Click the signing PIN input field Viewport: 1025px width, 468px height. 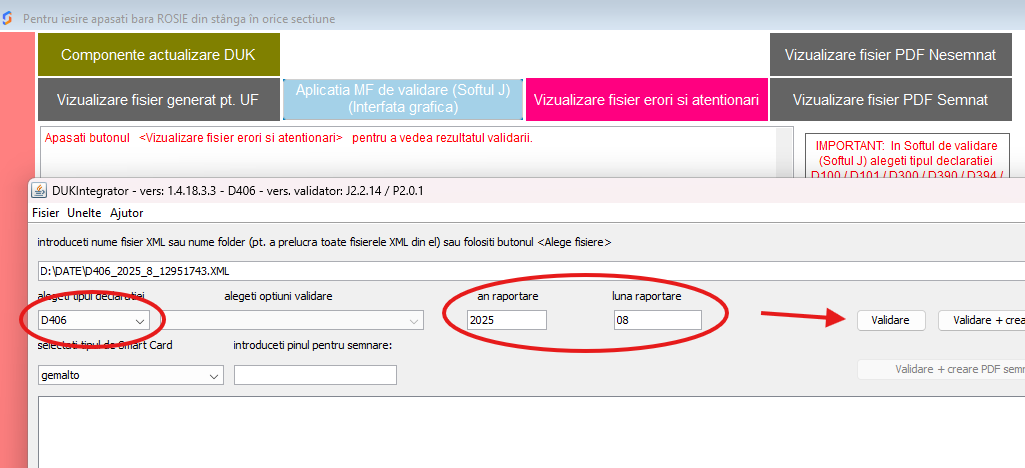tap(315, 375)
